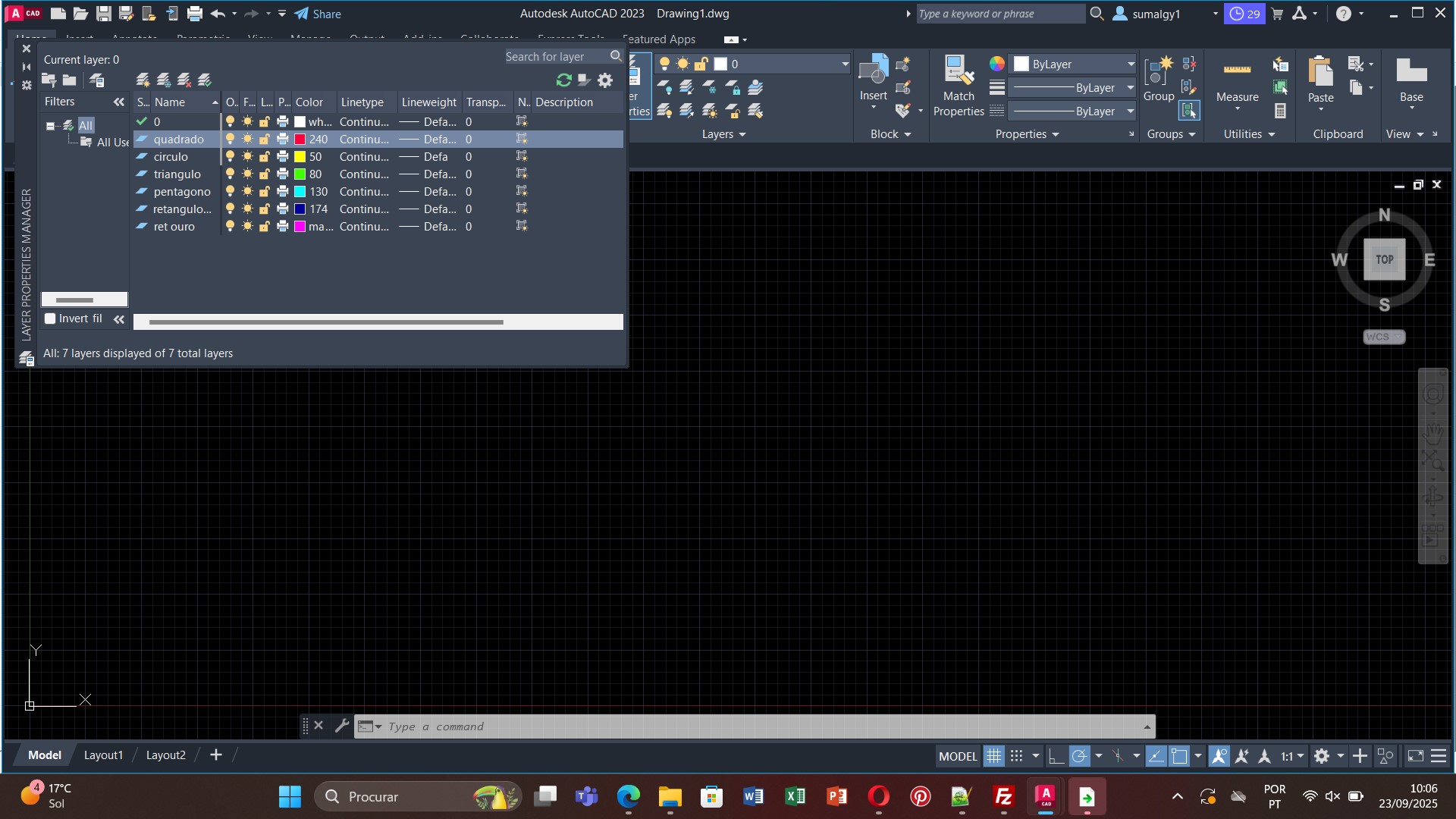Click Set Current layer icon
1456x819 pixels.
click(x=204, y=80)
